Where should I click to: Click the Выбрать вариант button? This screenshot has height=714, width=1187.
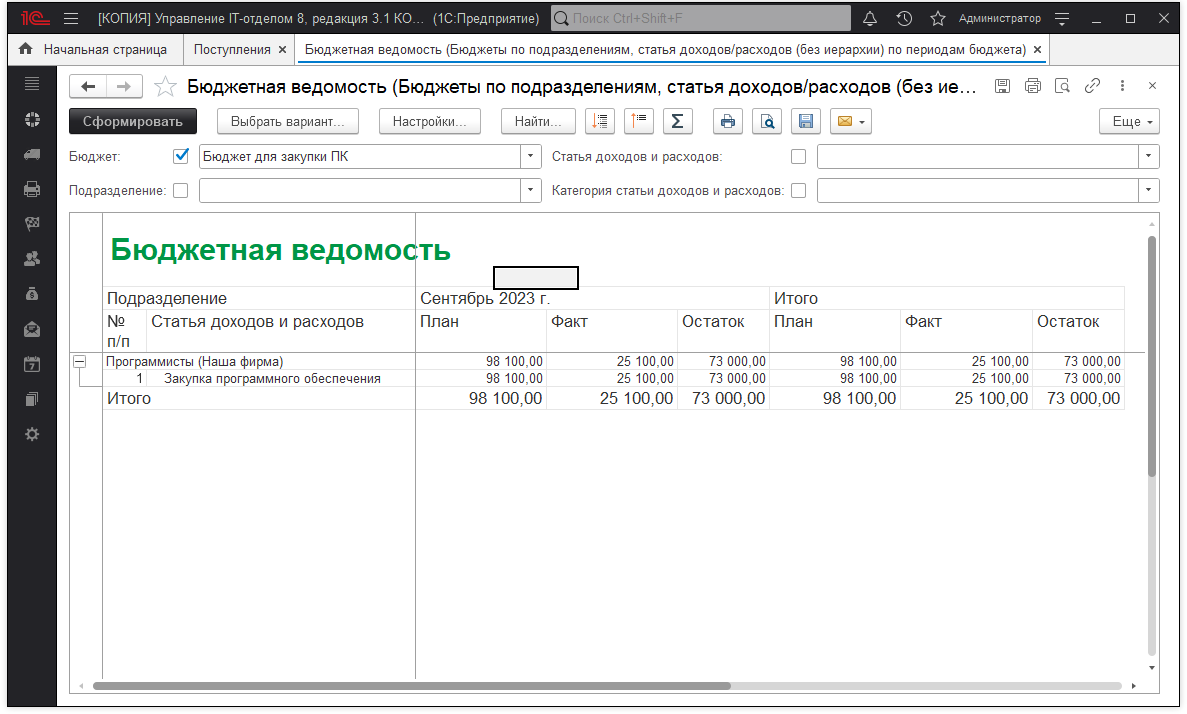287,121
